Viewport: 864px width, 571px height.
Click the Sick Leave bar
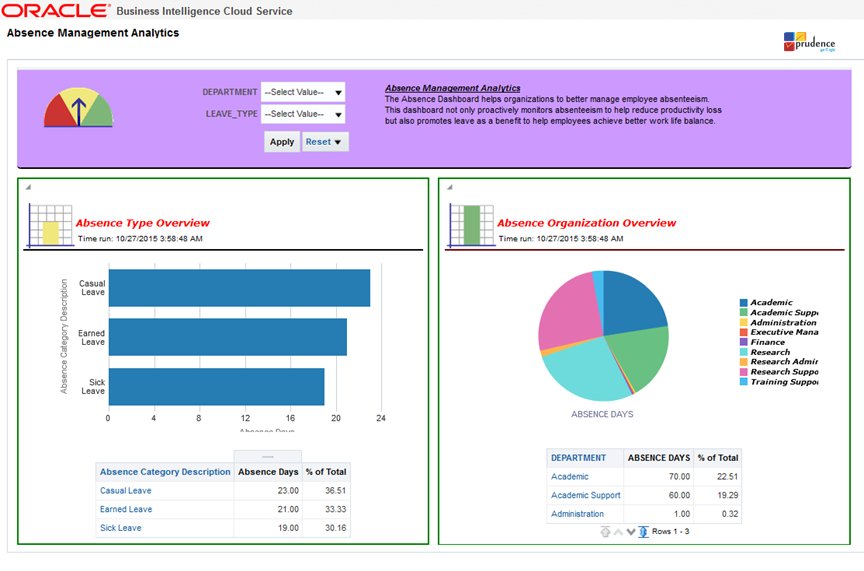pos(216,386)
